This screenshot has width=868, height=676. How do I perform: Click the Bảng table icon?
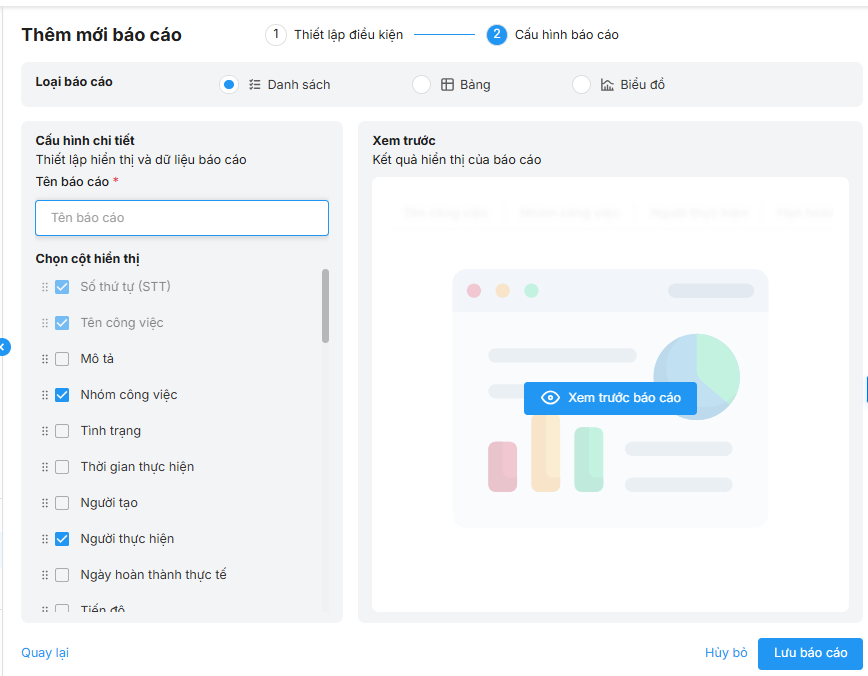point(447,85)
